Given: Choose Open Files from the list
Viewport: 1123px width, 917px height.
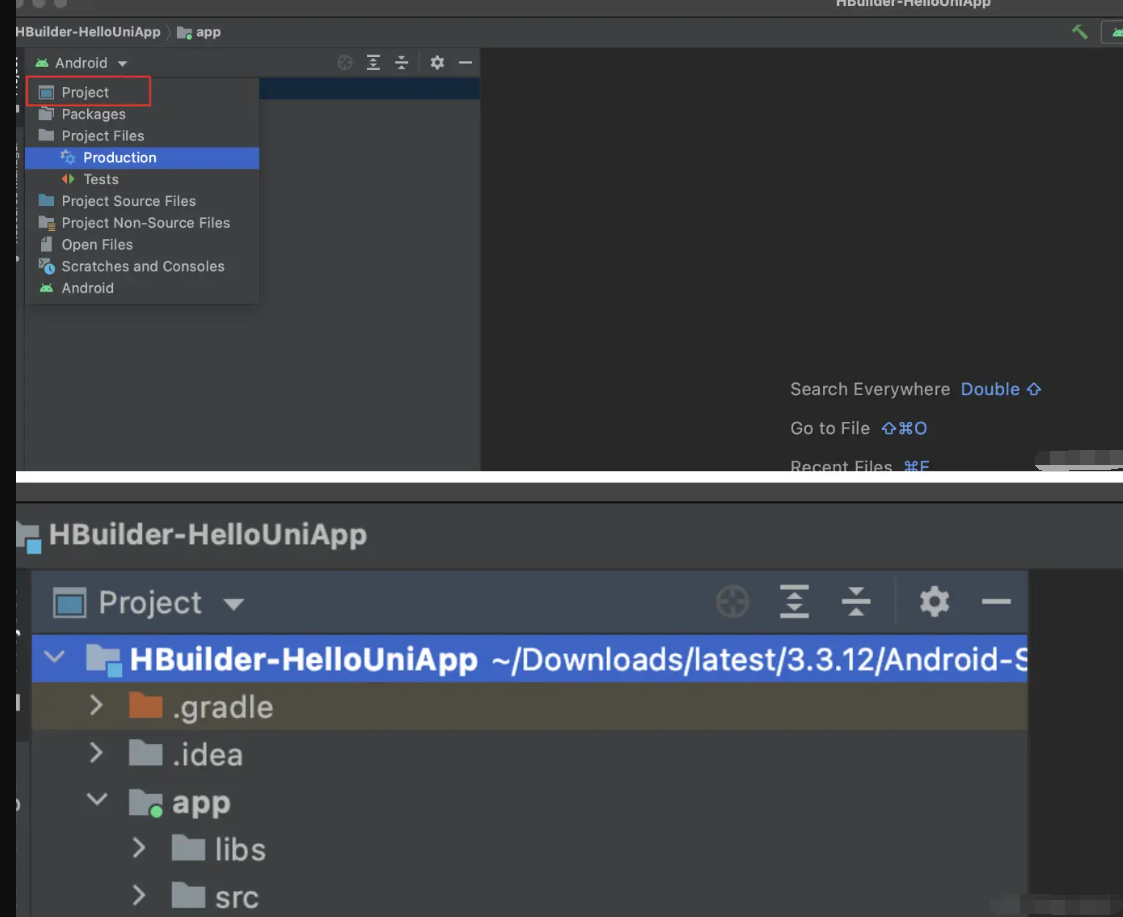Looking at the screenshot, I should 142,244.
